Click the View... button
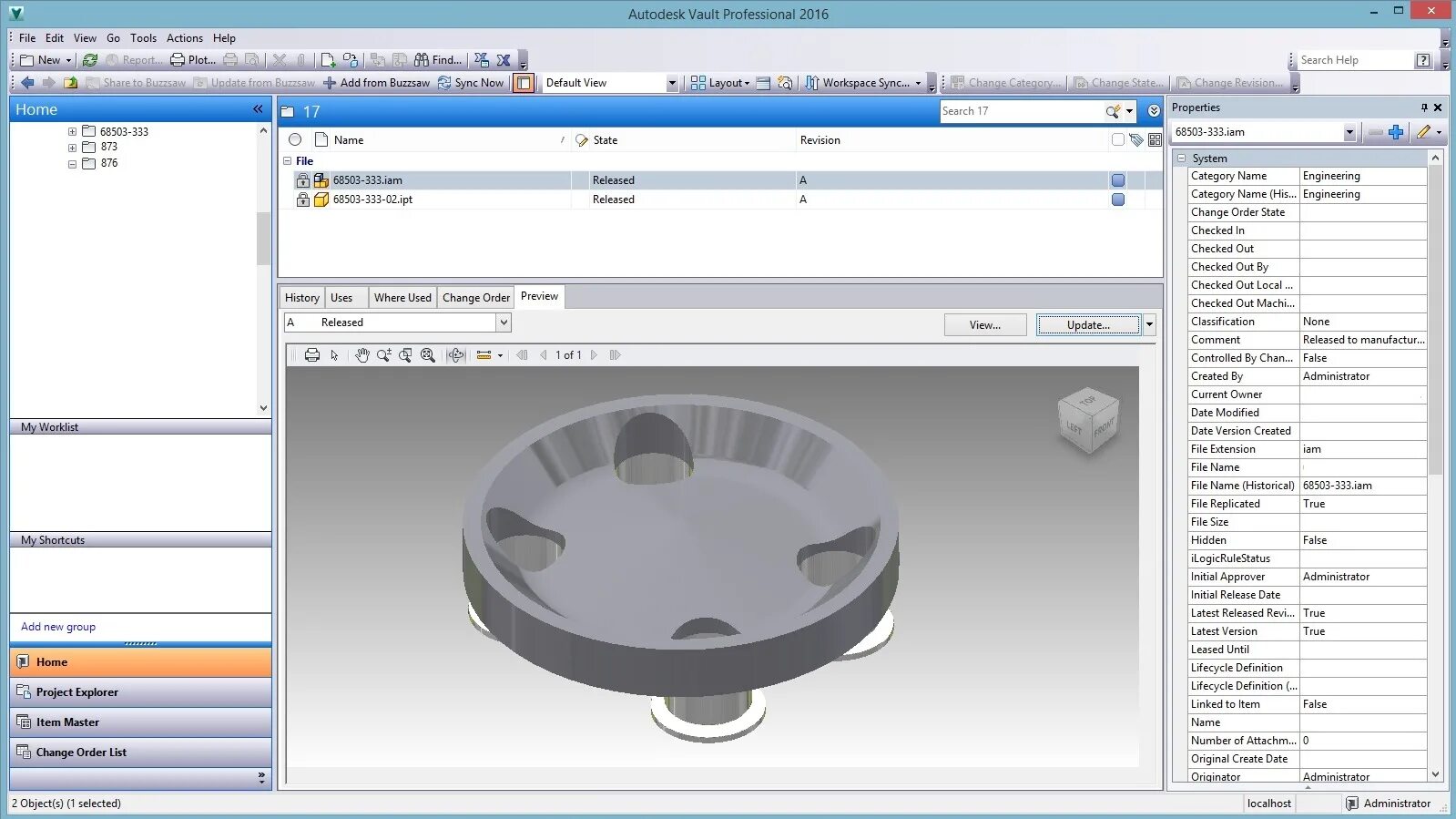The height and width of the screenshot is (819, 1456). [985, 324]
